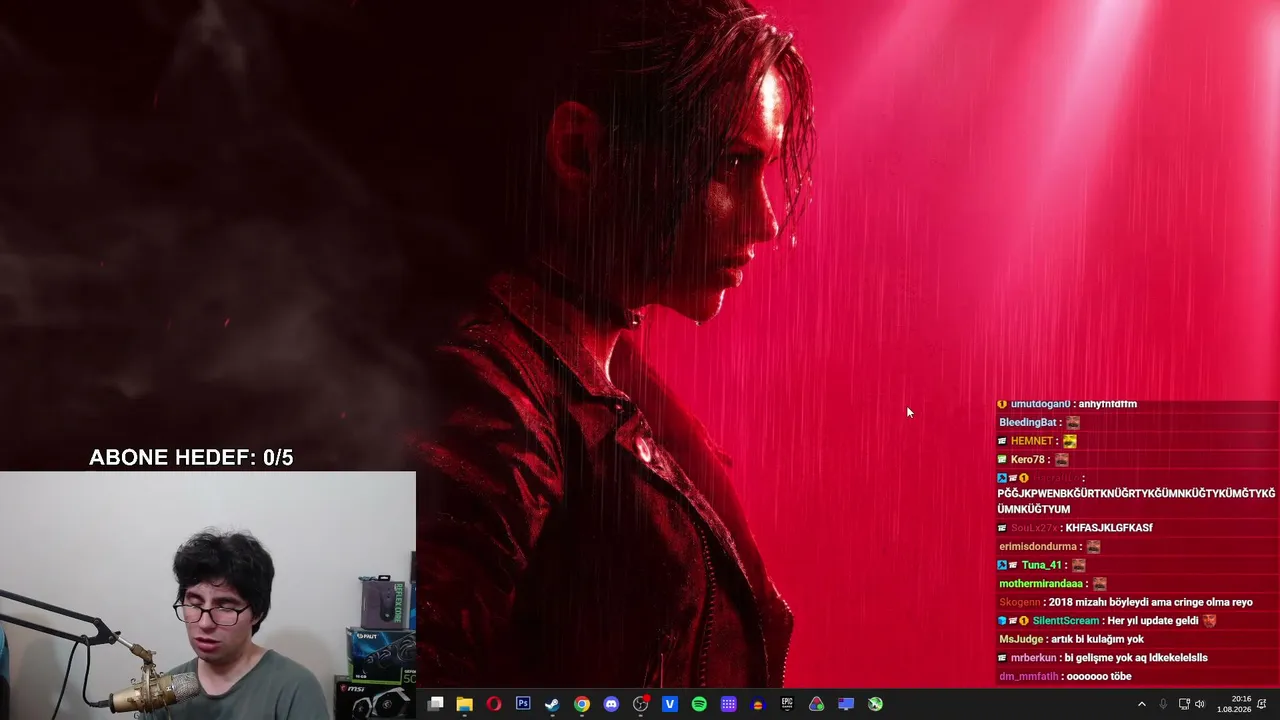
Task: Open Photoshop from the taskbar
Action: pos(523,704)
